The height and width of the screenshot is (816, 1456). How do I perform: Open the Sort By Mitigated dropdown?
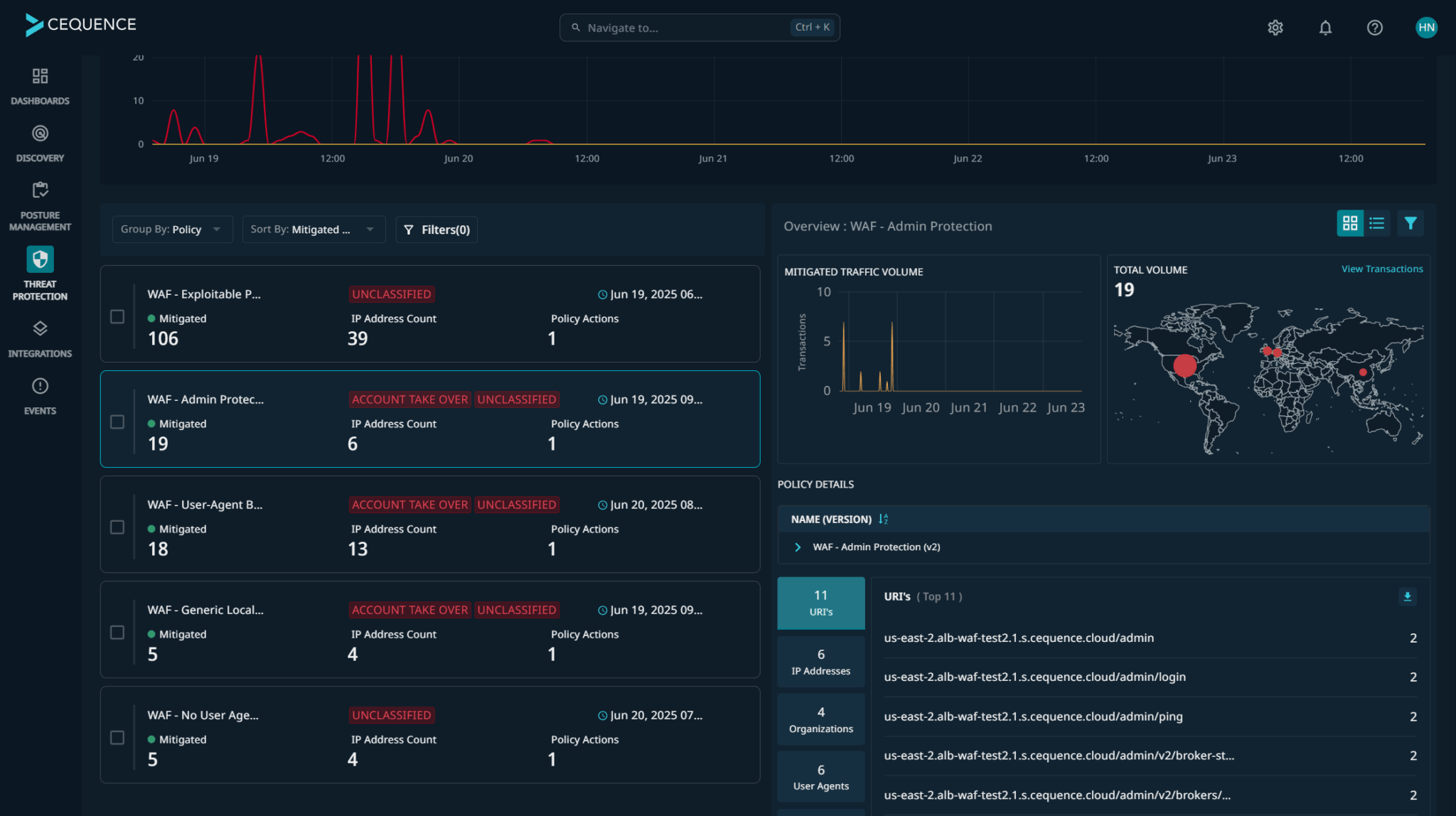pos(313,229)
